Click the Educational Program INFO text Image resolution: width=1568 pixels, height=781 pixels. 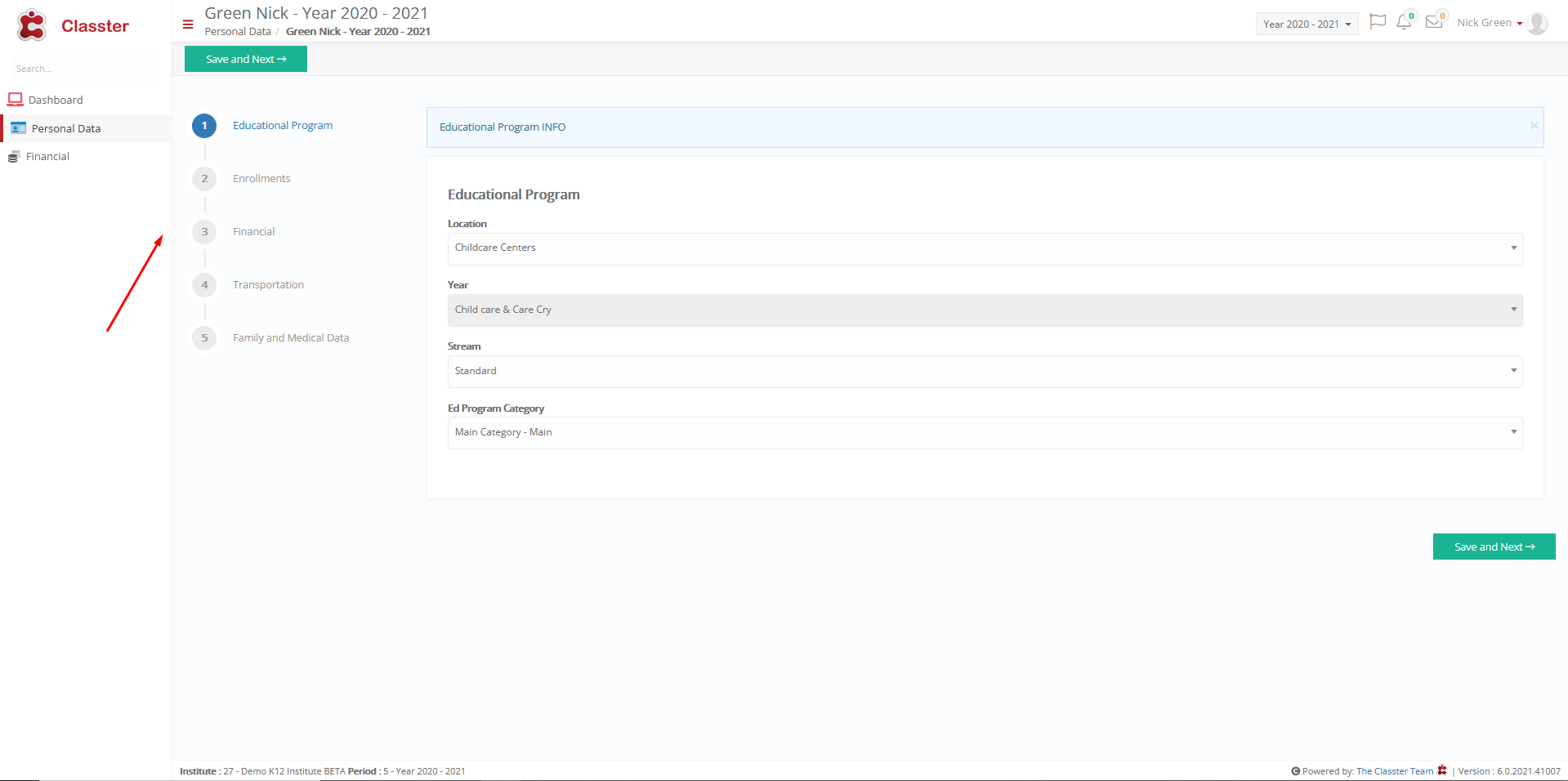[503, 127]
